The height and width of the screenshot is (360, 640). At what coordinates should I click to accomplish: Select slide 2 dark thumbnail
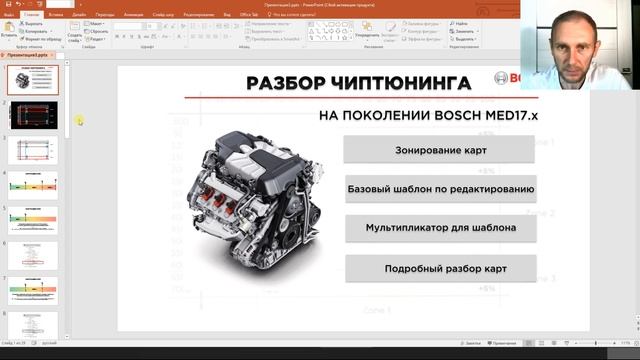[34, 116]
